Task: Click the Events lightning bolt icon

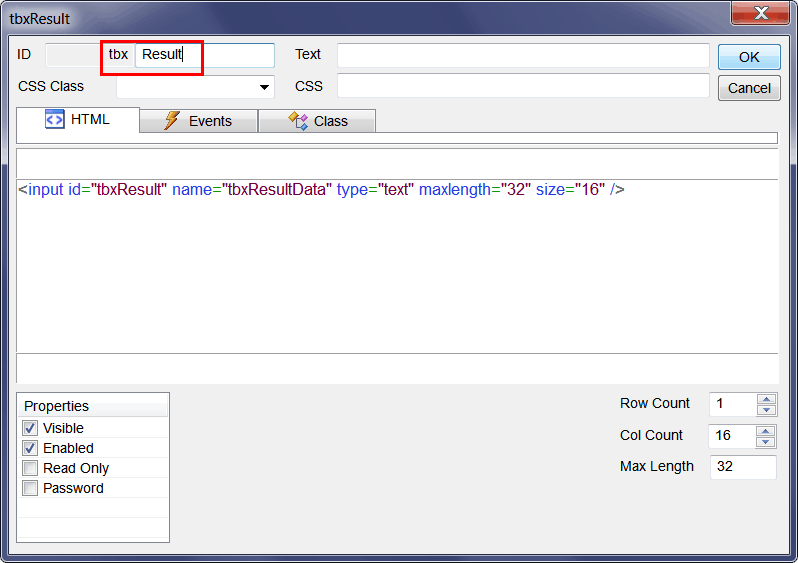Action: (x=172, y=121)
